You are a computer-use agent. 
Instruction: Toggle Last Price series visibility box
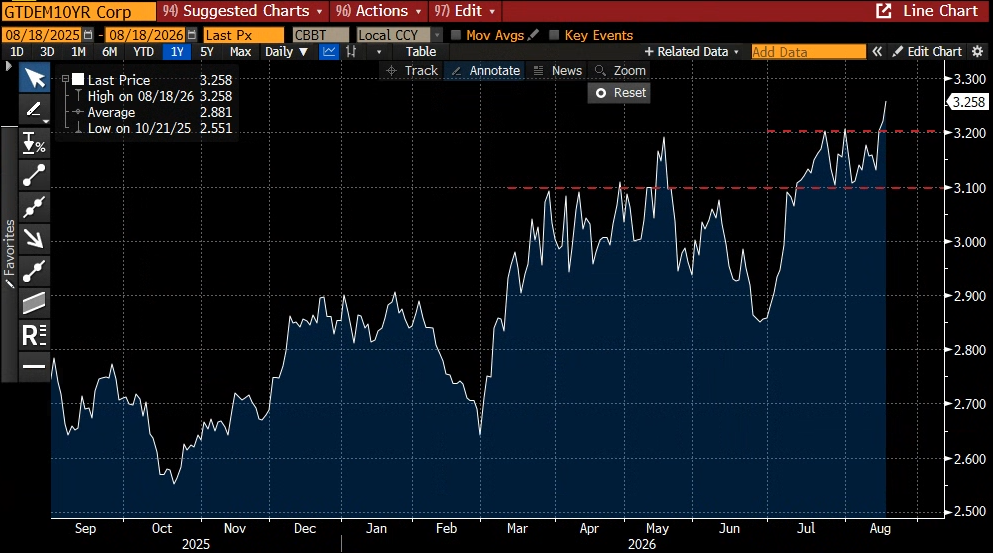78,79
